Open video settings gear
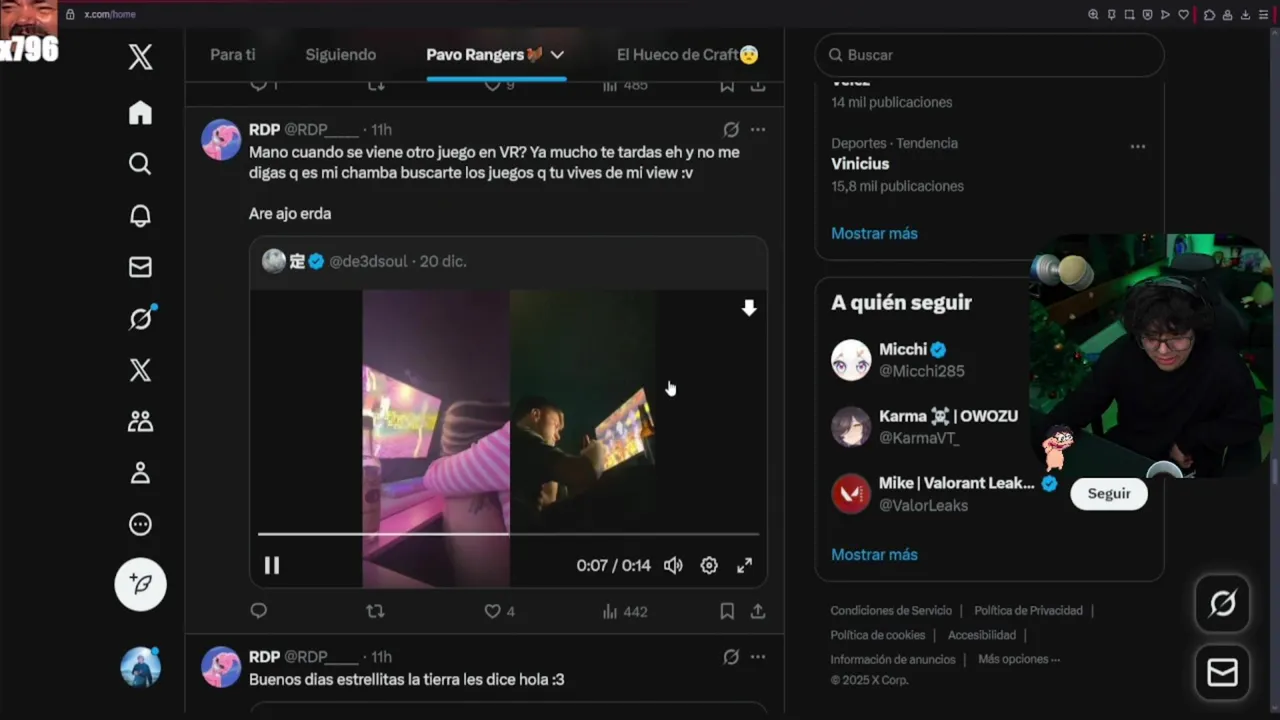The height and width of the screenshot is (720, 1280). click(709, 566)
